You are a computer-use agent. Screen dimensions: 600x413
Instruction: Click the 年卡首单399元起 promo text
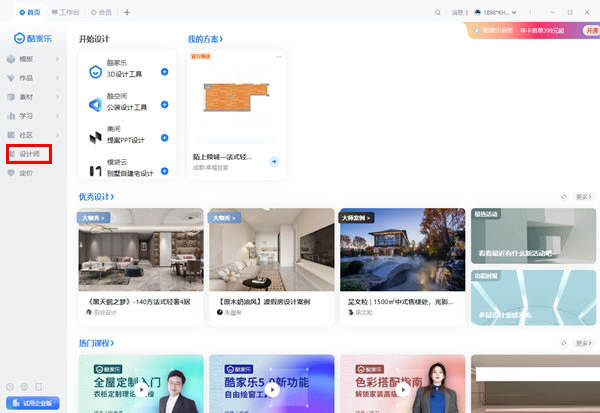point(542,31)
